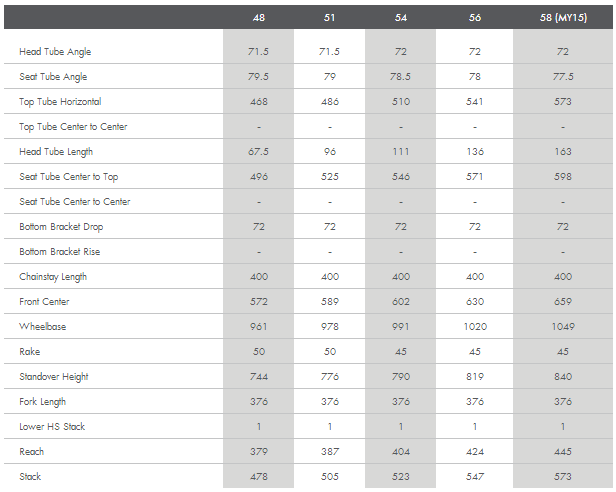
Task: Click the Stack value 573 for size 58
Action: [563, 477]
